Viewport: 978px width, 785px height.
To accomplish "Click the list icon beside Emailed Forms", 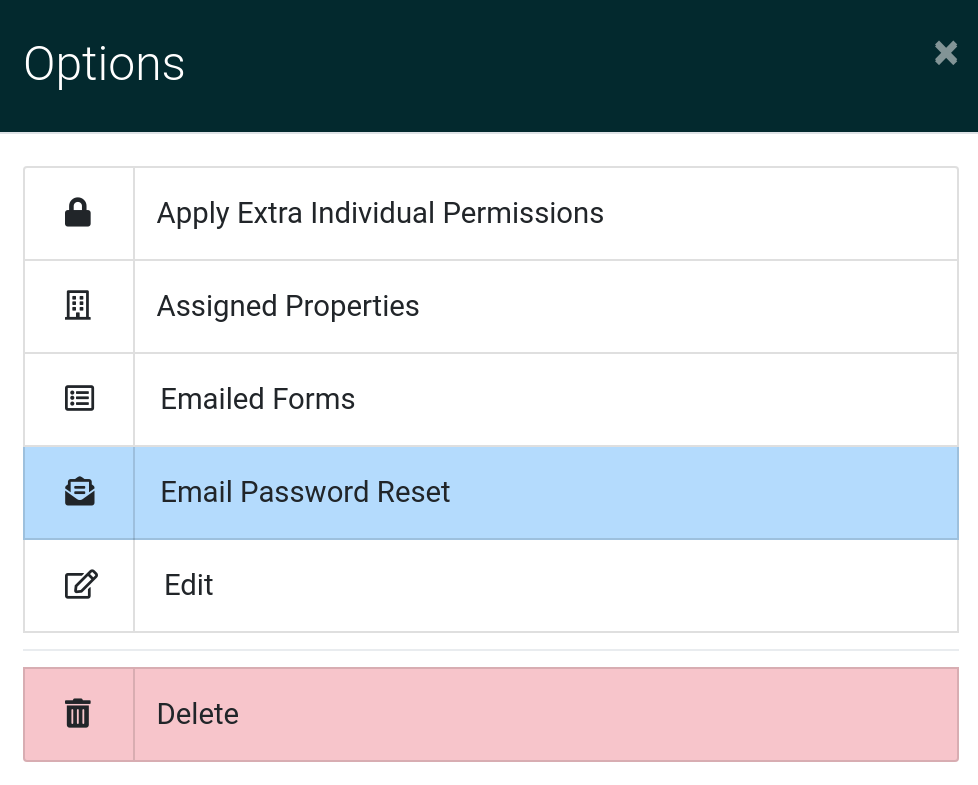I will [79, 398].
